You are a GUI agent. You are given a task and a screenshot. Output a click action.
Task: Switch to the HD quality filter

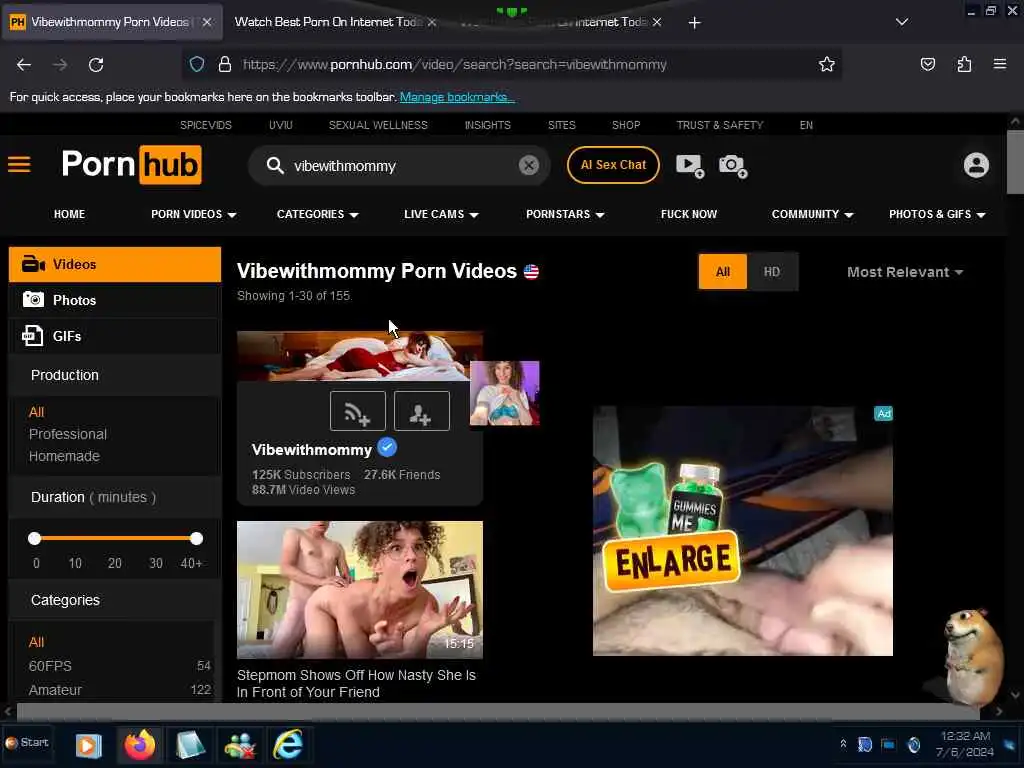(772, 272)
